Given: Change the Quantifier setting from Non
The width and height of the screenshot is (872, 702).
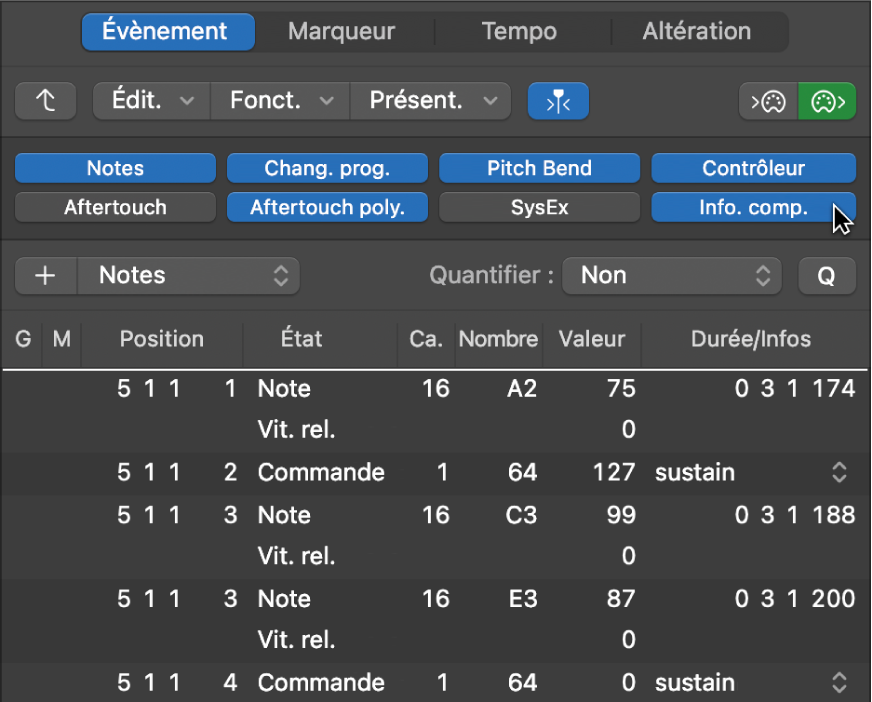Looking at the screenshot, I should 672,275.
